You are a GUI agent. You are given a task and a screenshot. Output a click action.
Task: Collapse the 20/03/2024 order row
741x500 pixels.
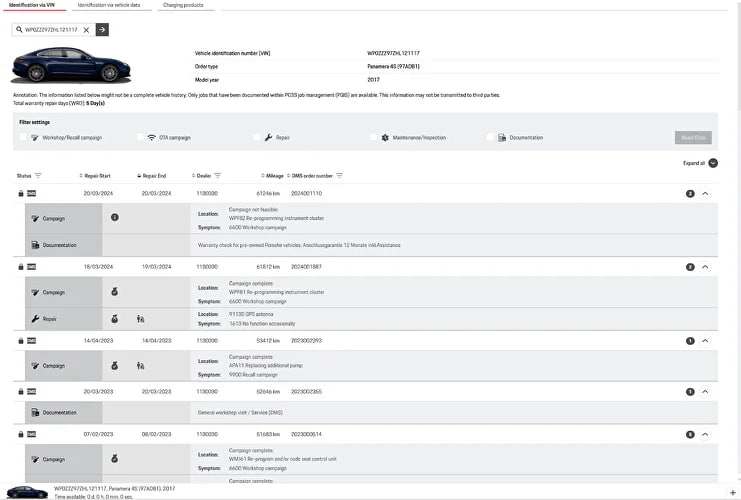pos(705,194)
